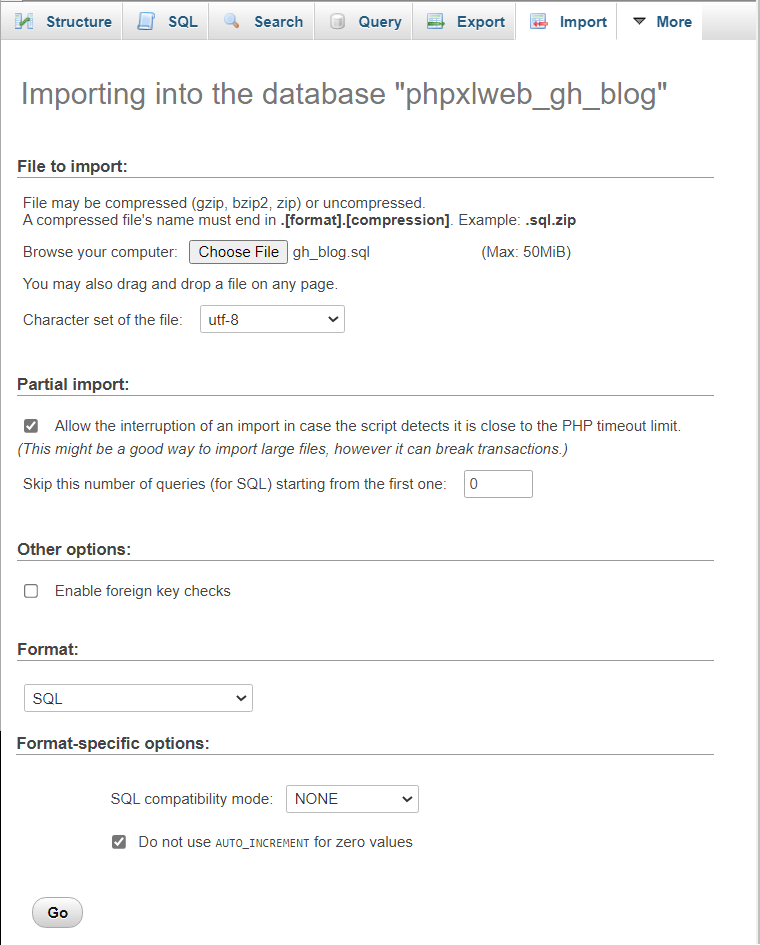760x945 pixels.
Task: Enable foreign key checks checkbox
Action: click(x=31, y=591)
